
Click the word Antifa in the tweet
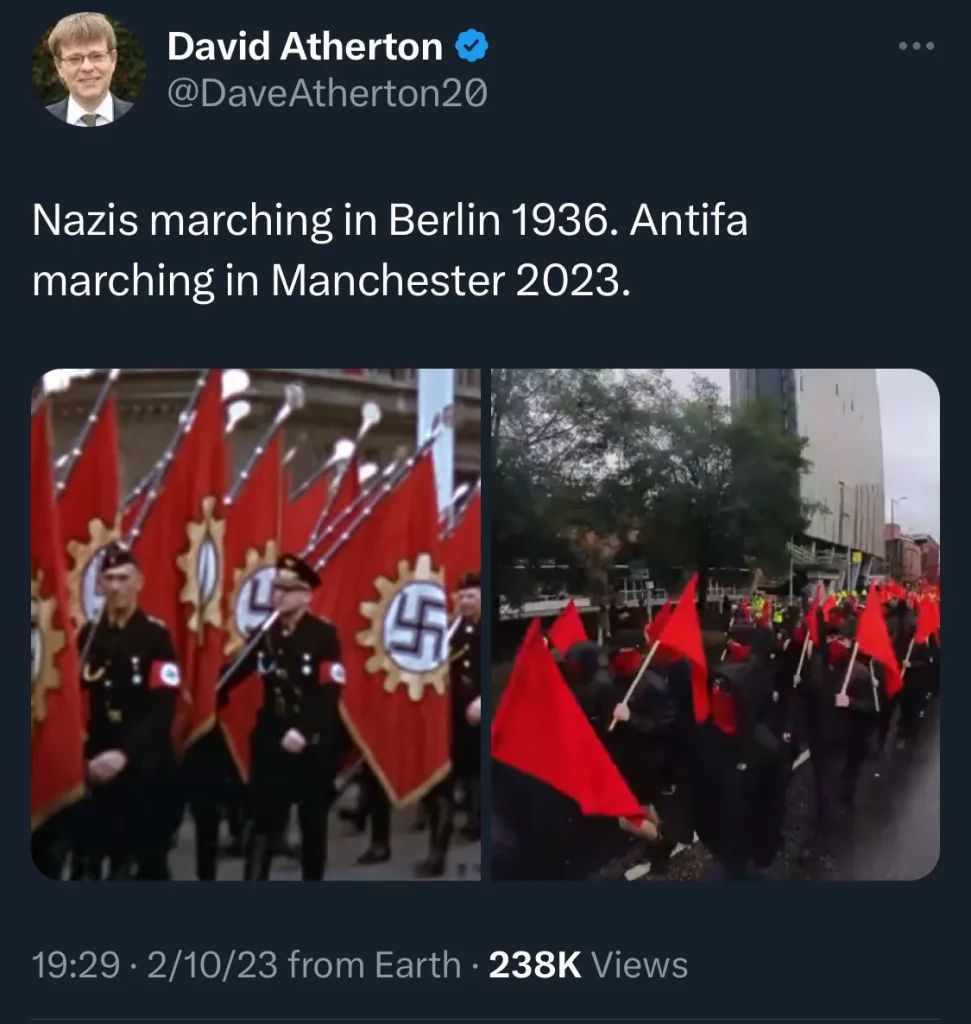[x=688, y=220]
